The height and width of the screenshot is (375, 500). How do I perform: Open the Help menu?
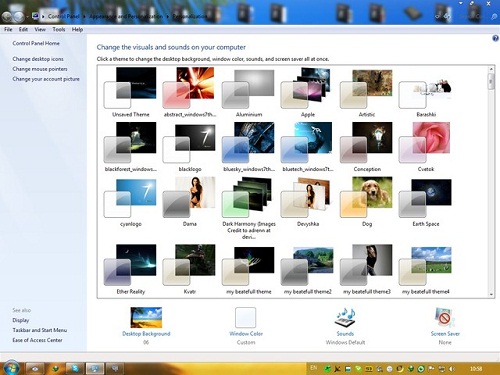click(77, 29)
